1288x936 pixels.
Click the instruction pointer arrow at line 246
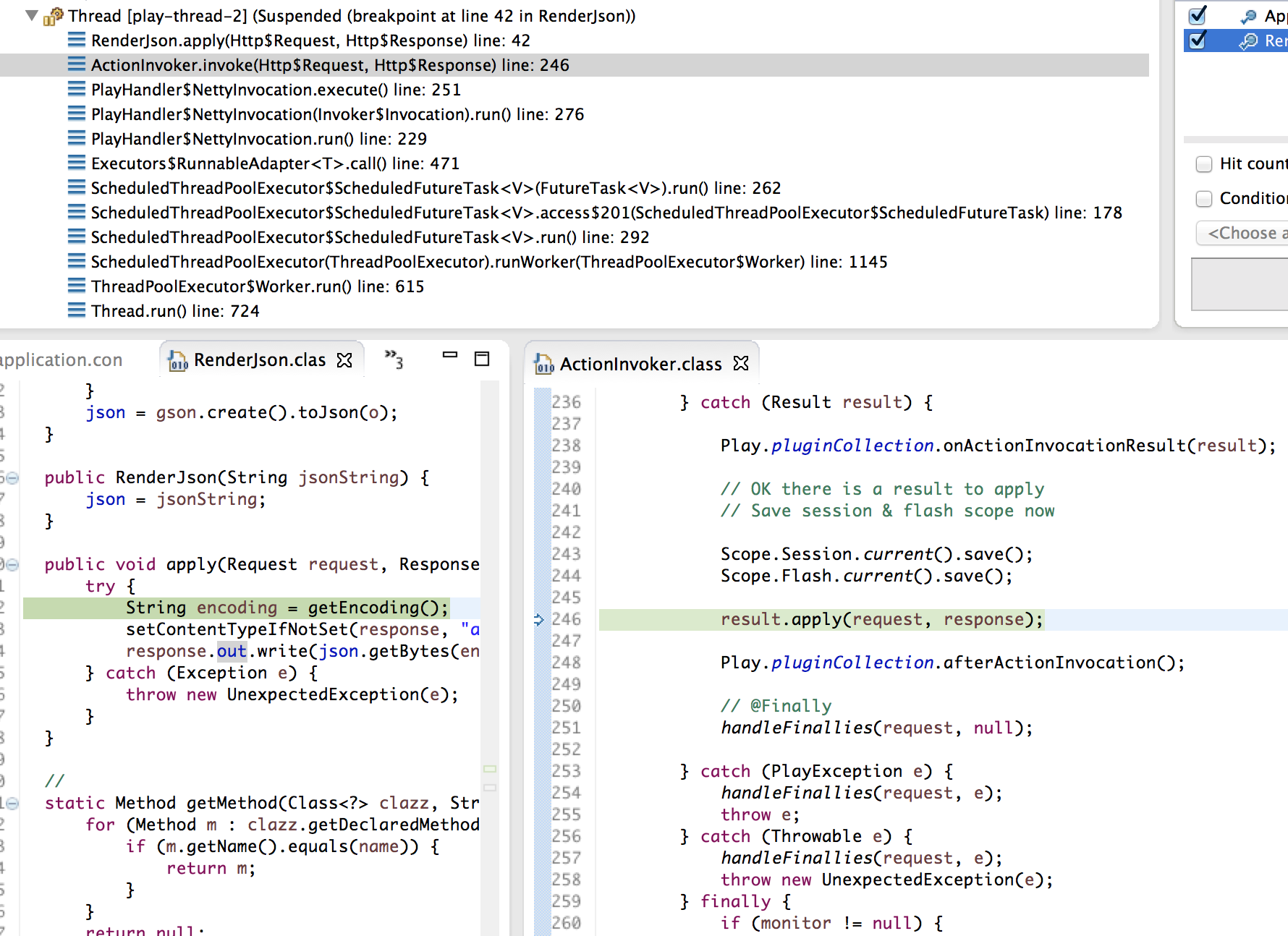[x=538, y=619]
